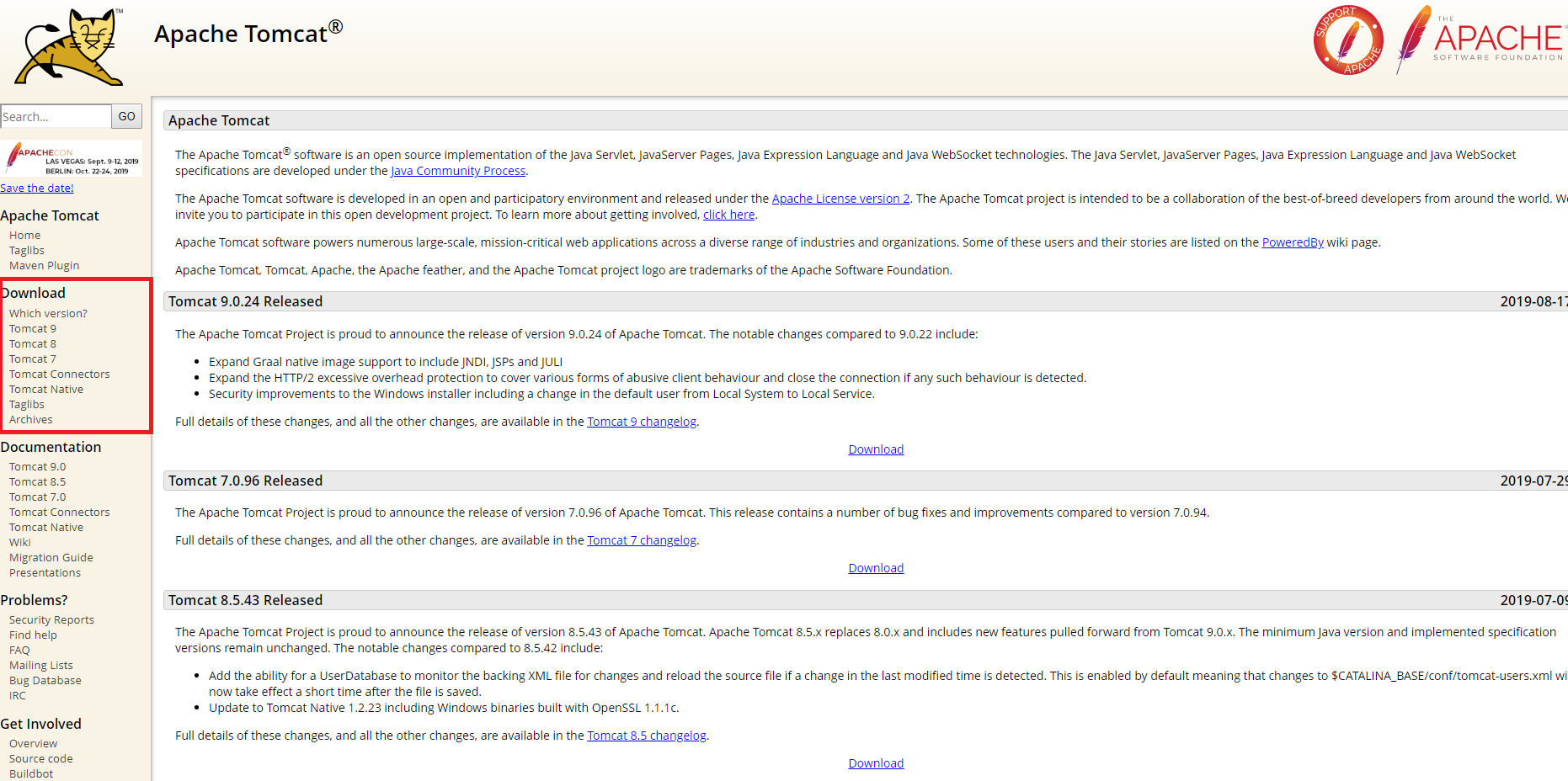
Task: Open Home in the sidebar
Action: (x=24, y=235)
